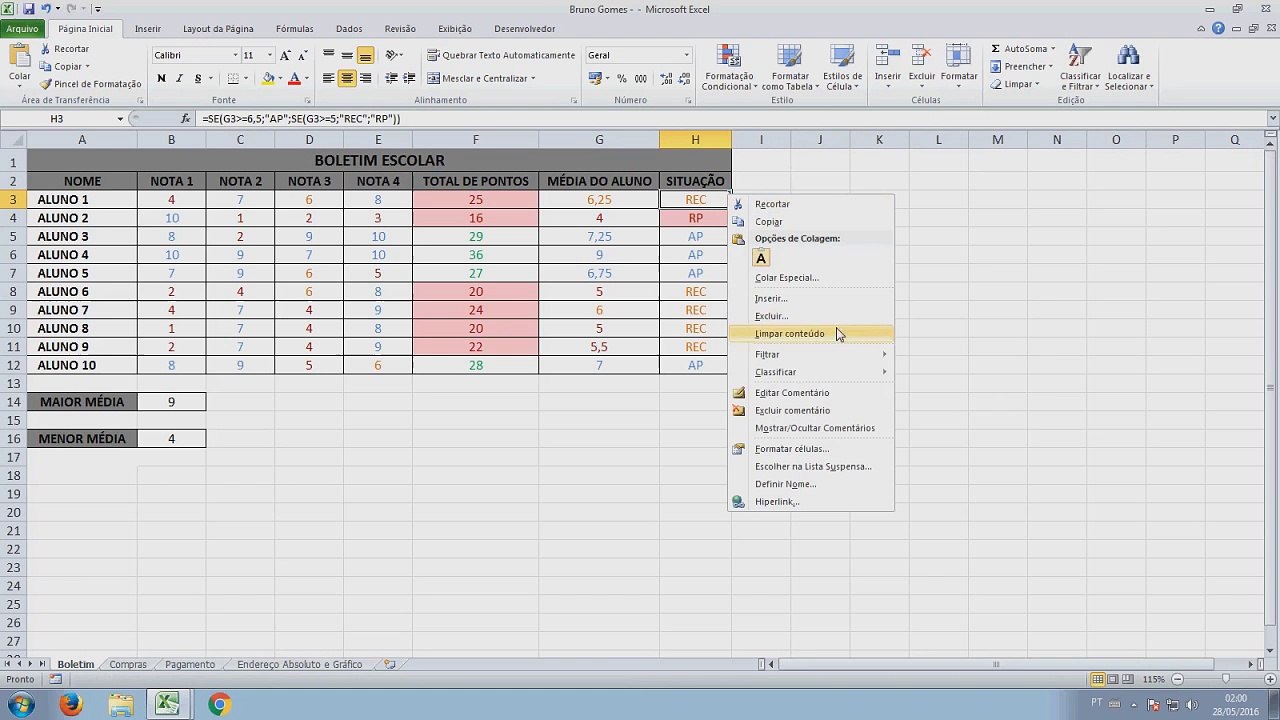Decrease the cell indent
Viewport: 1280px width, 720px height.
click(391, 78)
